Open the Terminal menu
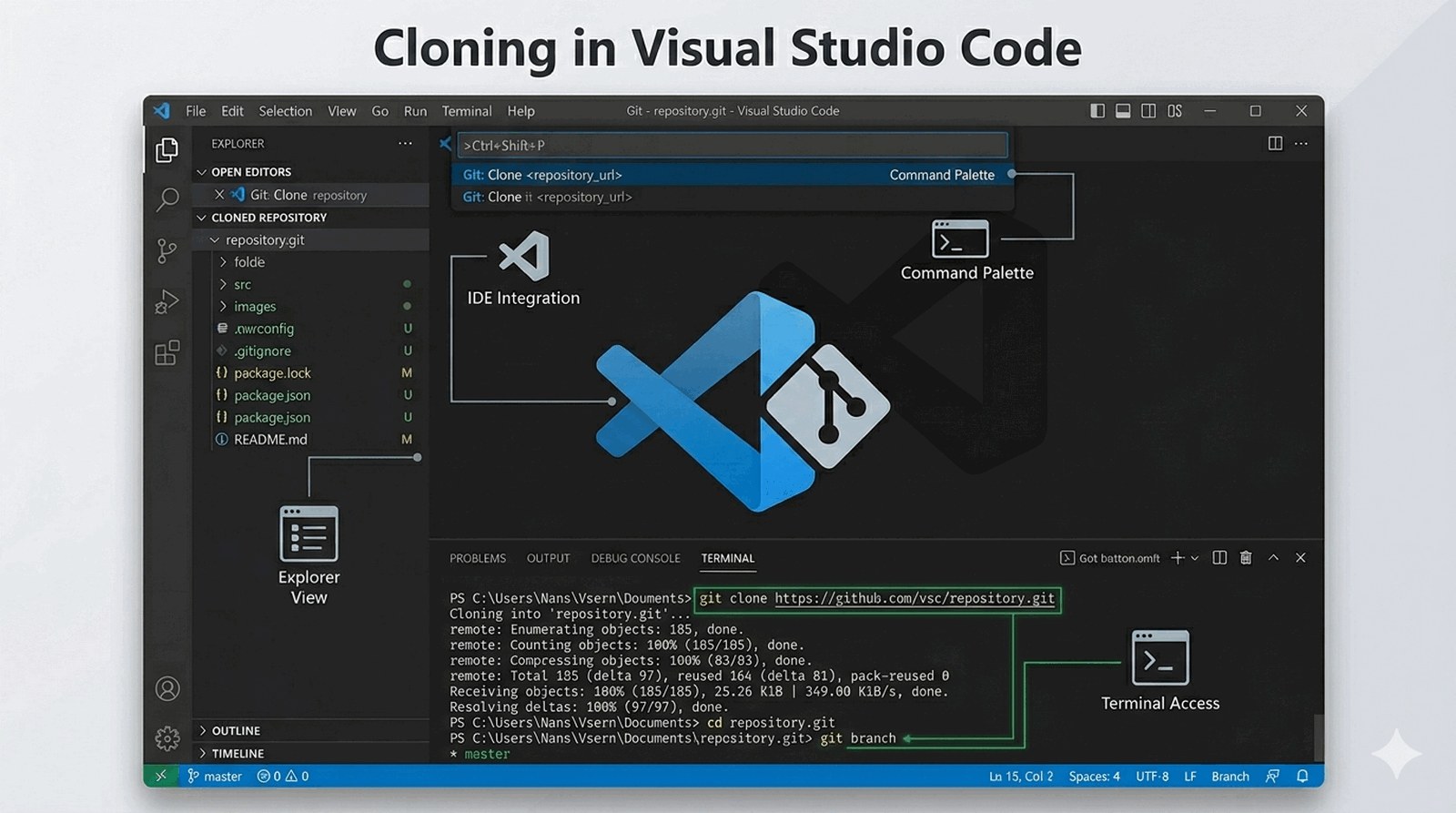Image resolution: width=1456 pixels, height=813 pixels. coord(467,111)
